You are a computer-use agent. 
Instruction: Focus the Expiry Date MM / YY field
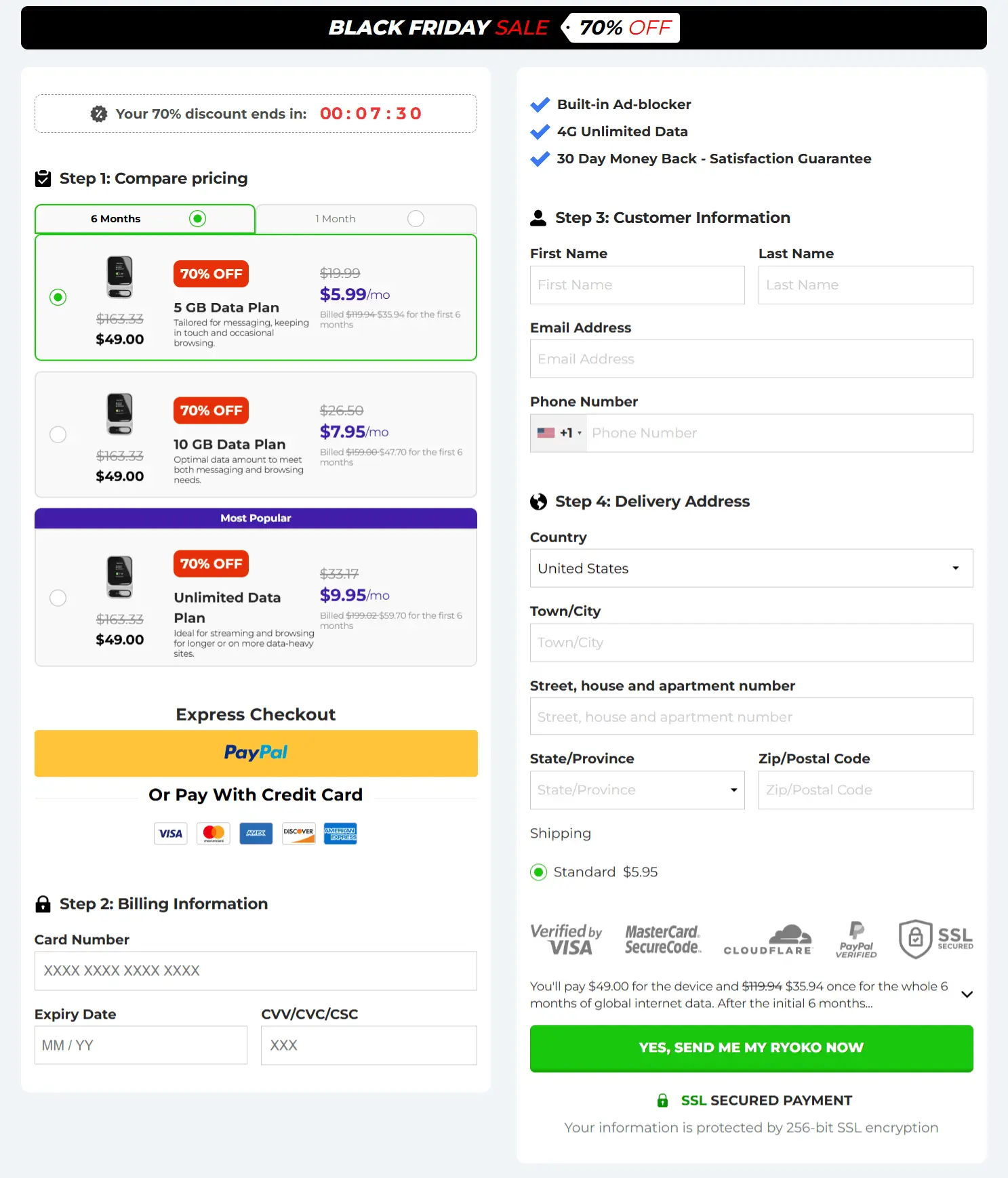pos(141,1045)
